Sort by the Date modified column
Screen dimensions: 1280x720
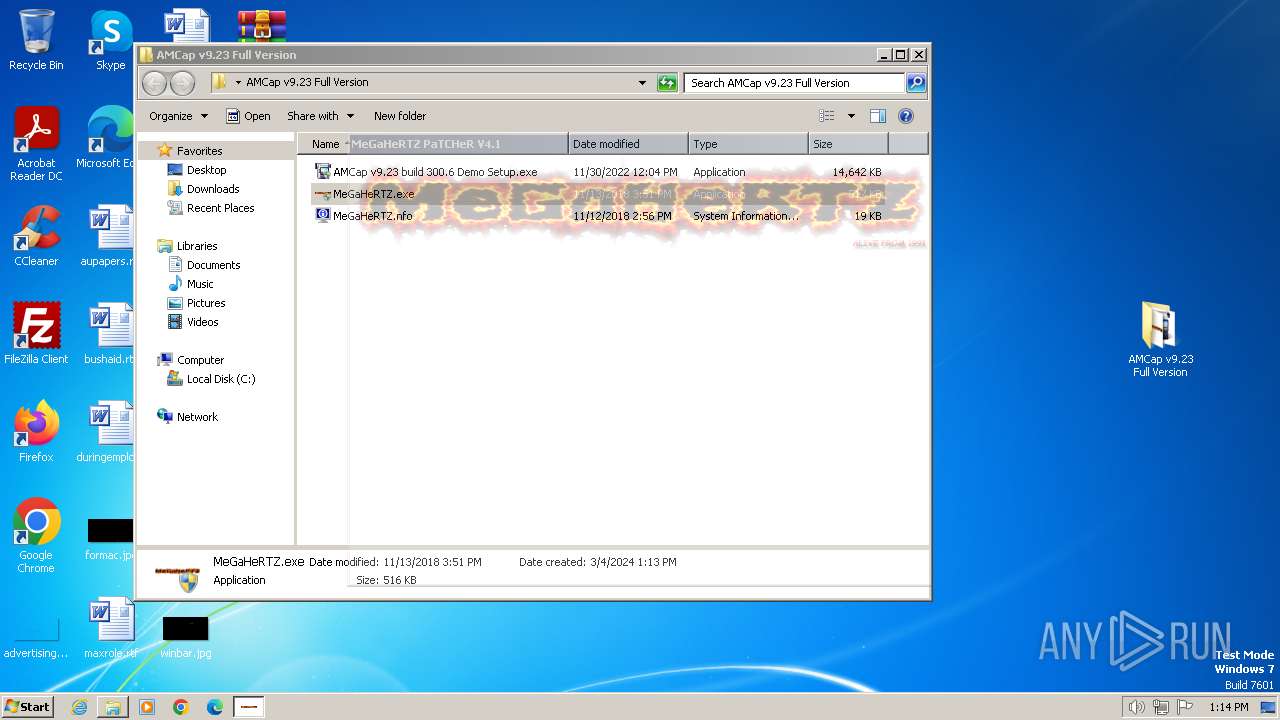coord(628,144)
